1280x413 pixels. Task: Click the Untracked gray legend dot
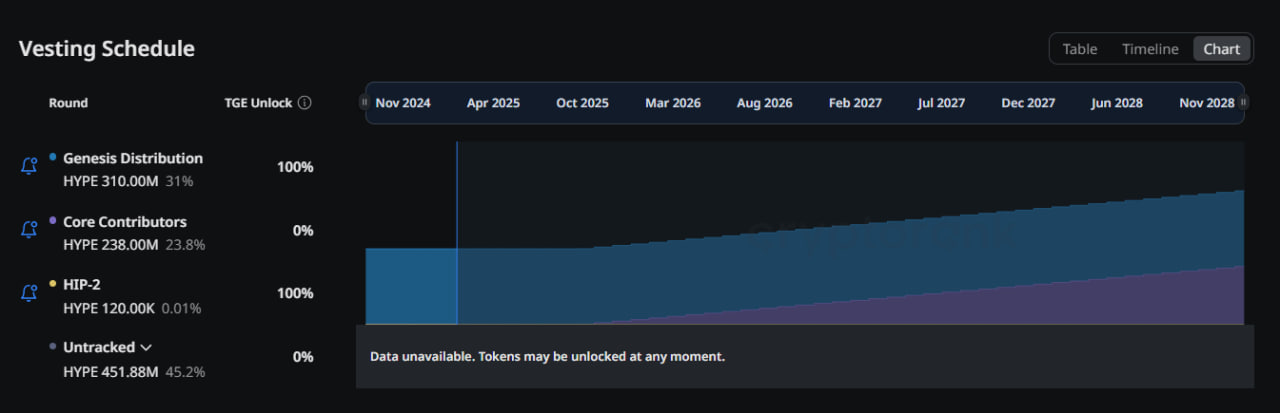point(53,347)
